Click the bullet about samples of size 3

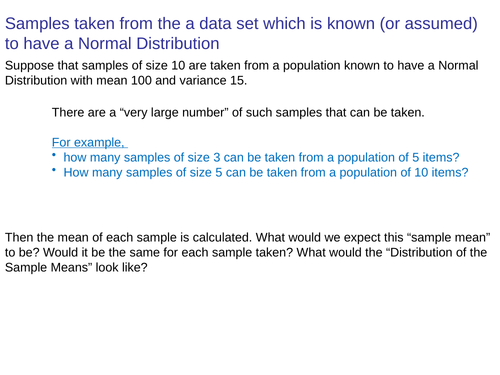261,157
